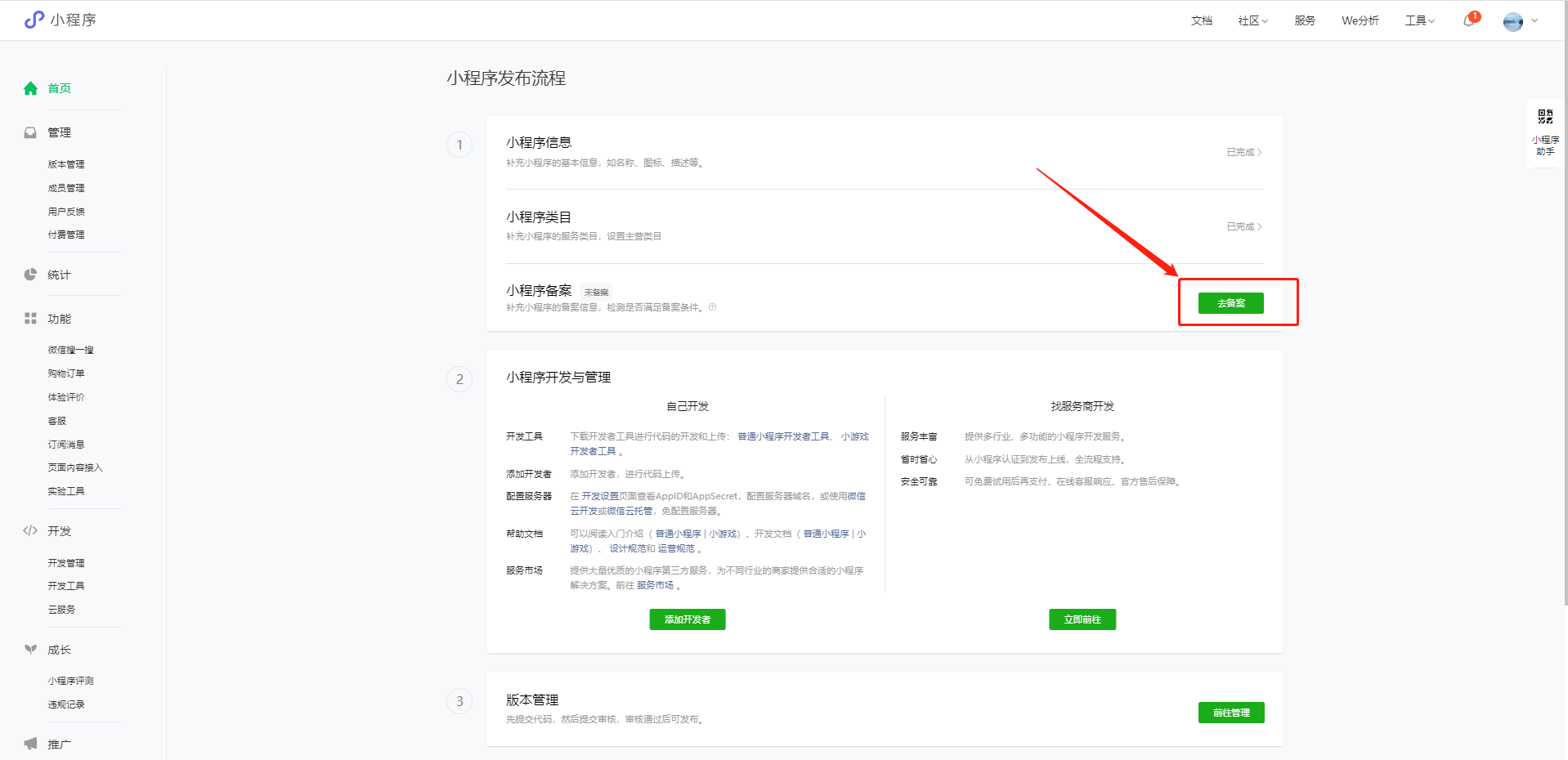Click the 首页 home icon in sidebar
1568x760 pixels.
click(31, 88)
